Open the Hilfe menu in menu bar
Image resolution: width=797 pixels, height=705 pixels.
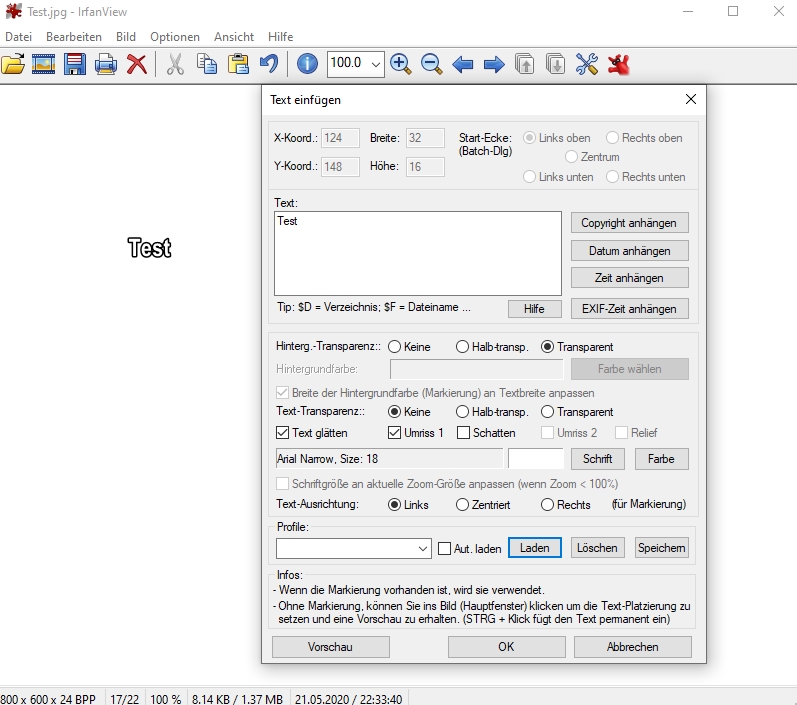point(281,37)
